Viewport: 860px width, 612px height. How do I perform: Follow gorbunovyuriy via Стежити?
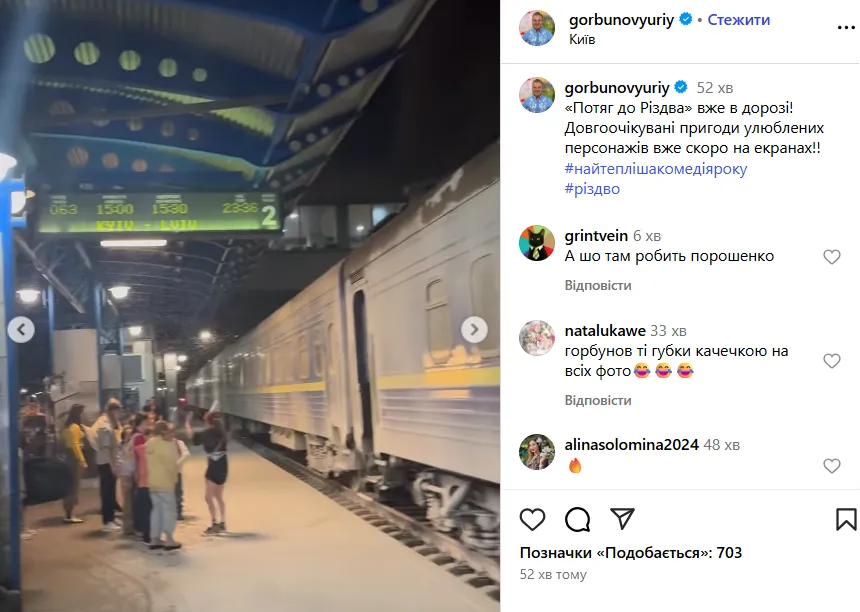pyautogui.click(x=738, y=20)
